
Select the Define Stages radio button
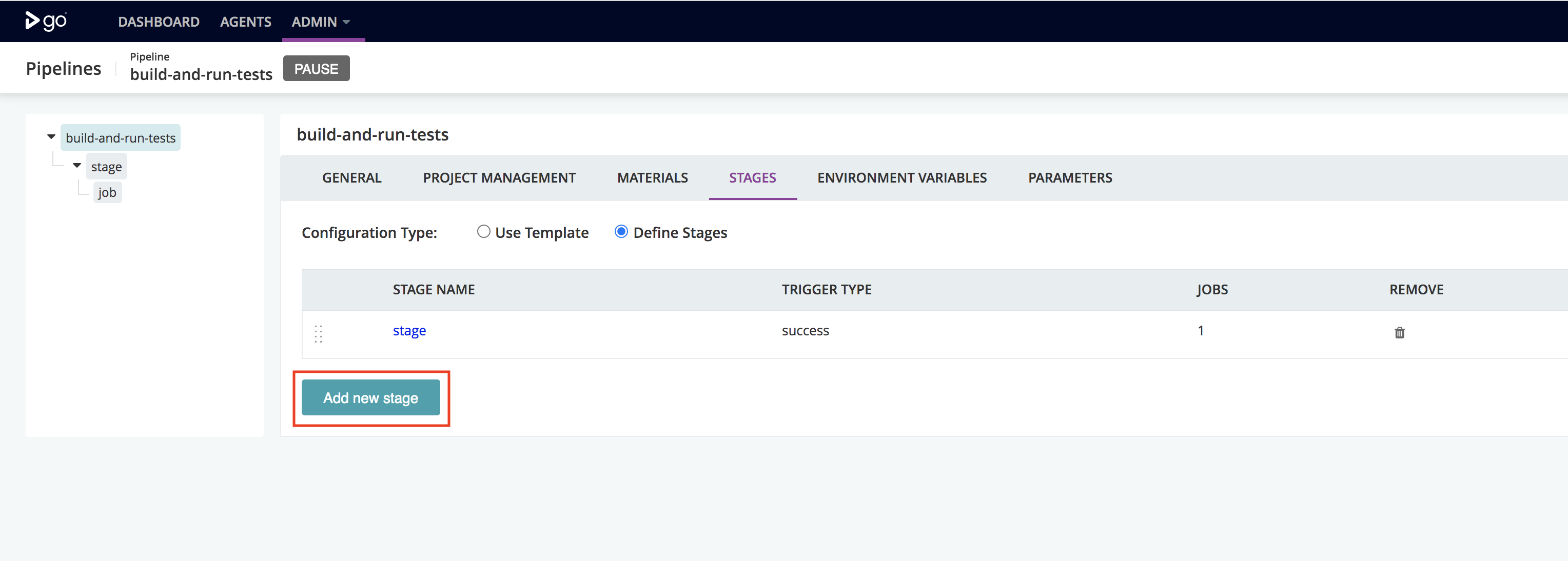coord(621,232)
